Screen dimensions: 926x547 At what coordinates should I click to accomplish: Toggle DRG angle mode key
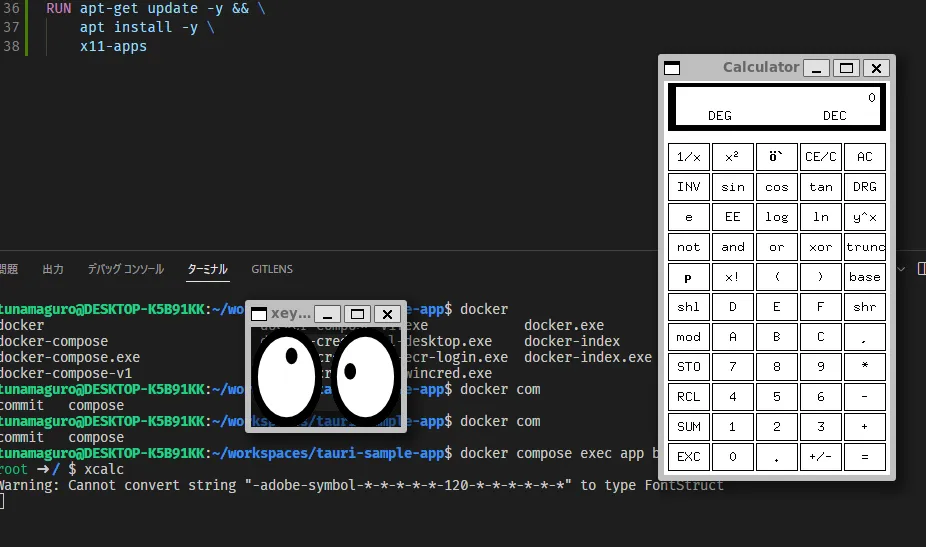tap(864, 187)
